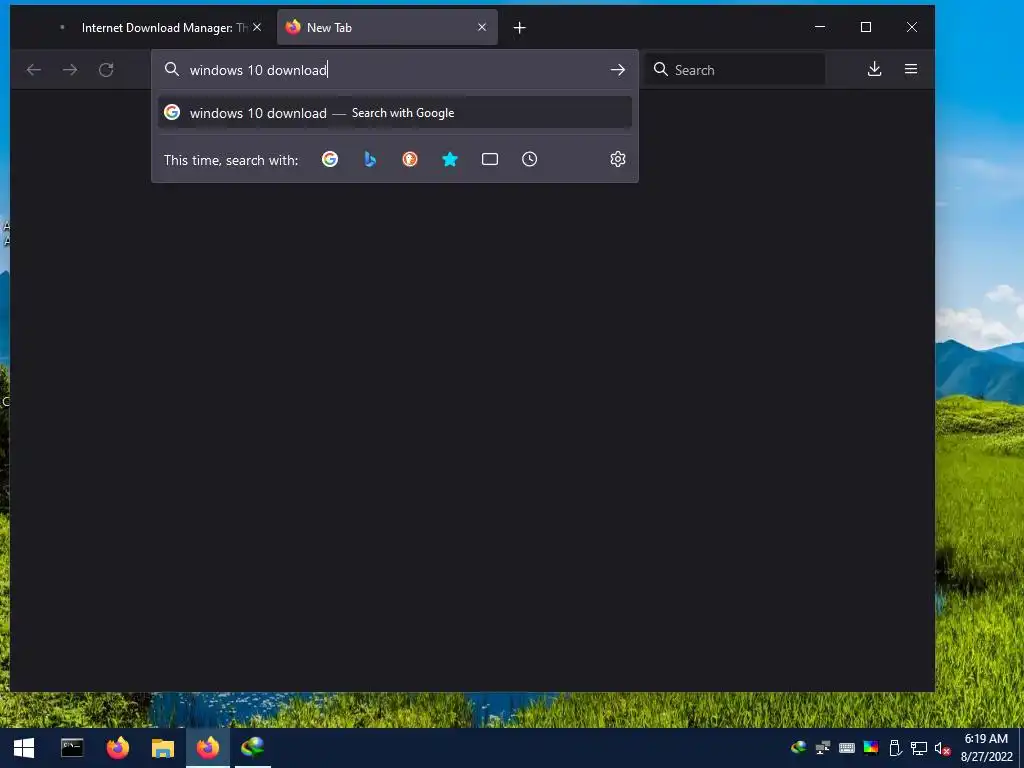Open the Windows Start menu
Viewport: 1024px width, 768px height.
point(24,748)
